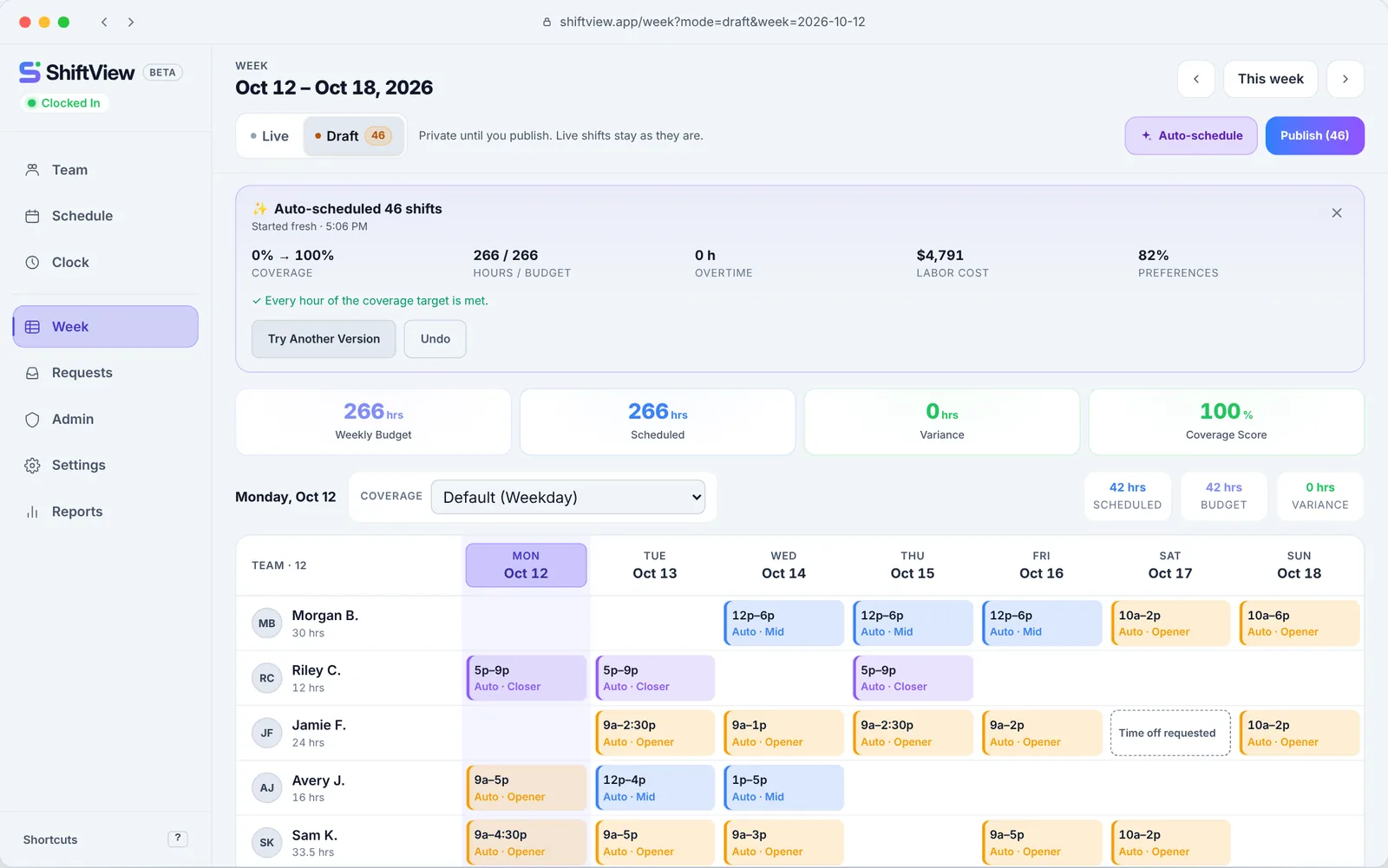1388x868 pixels.
Task: Select the MON Oct 12 column header
Action: point(526,565)
